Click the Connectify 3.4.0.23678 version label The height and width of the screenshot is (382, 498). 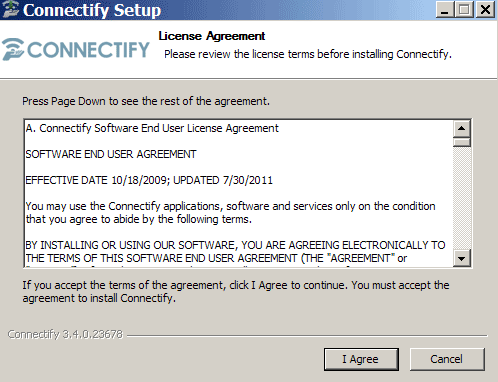coord(65,334)
